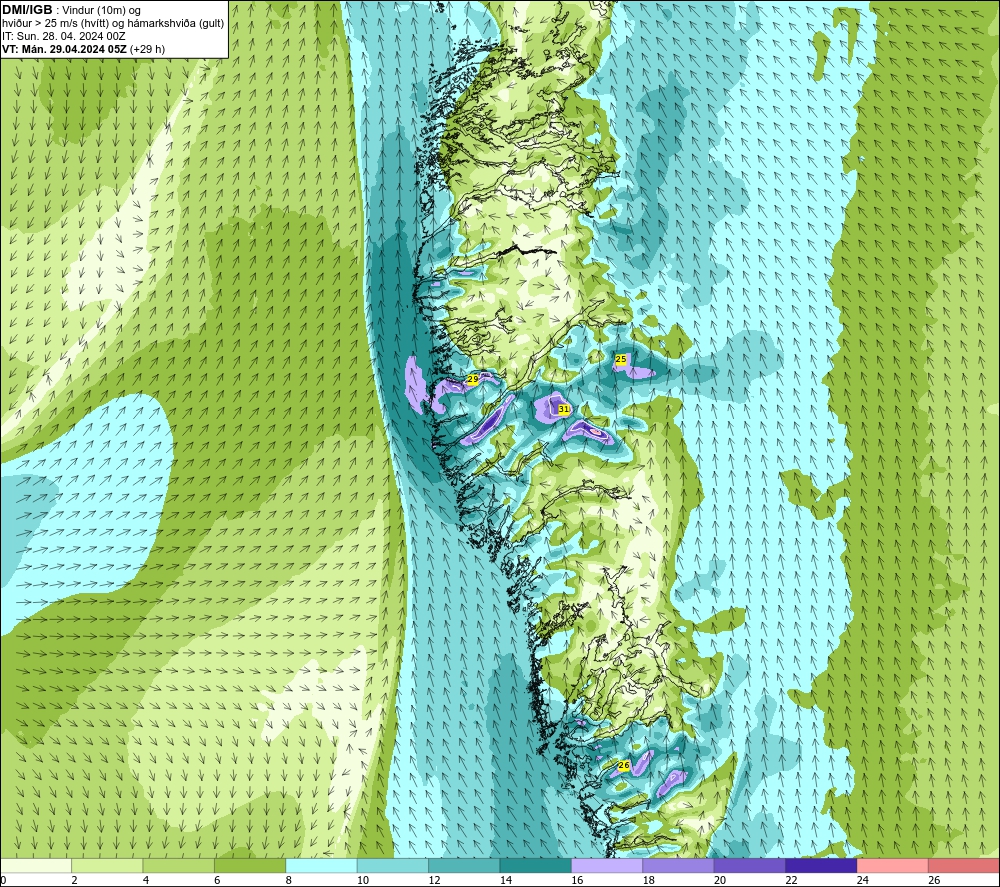Pick the 18–20 m/s purple swatch
Viewport: 1000px width, 887px height.
tap(679, 865)
